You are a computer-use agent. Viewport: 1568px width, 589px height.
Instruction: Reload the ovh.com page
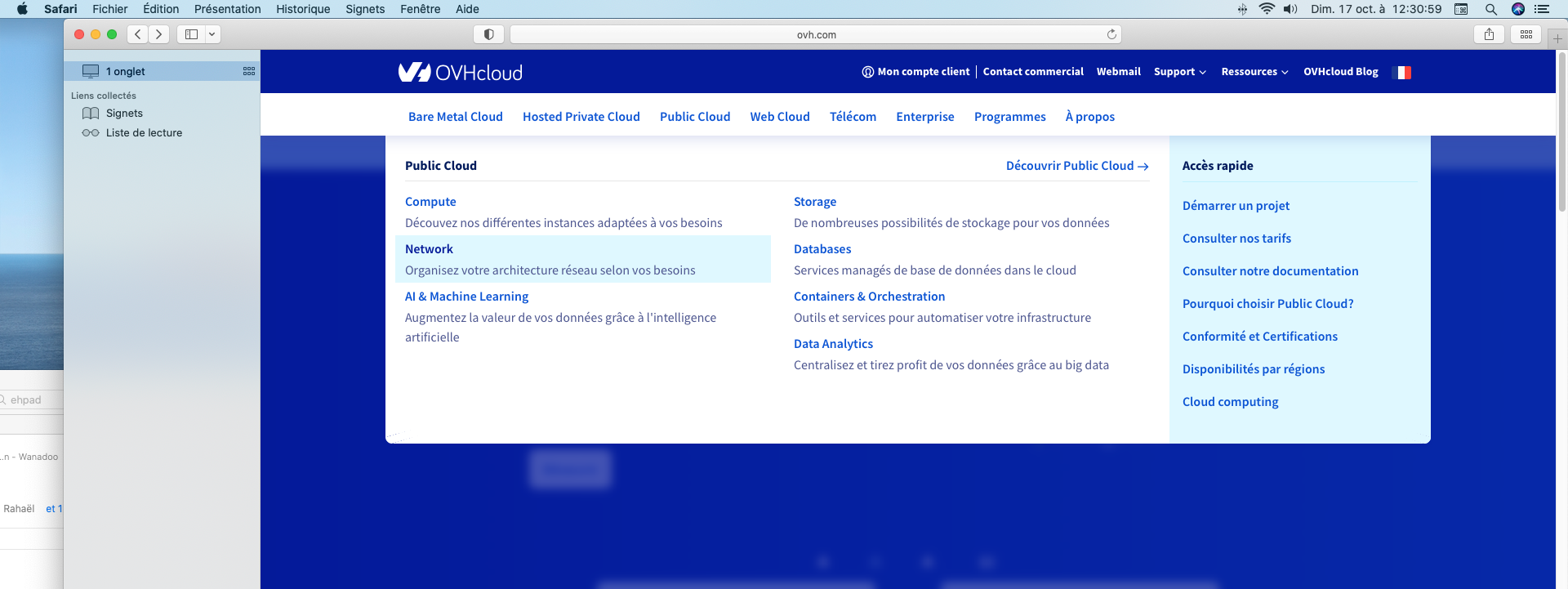(1111, 34)
